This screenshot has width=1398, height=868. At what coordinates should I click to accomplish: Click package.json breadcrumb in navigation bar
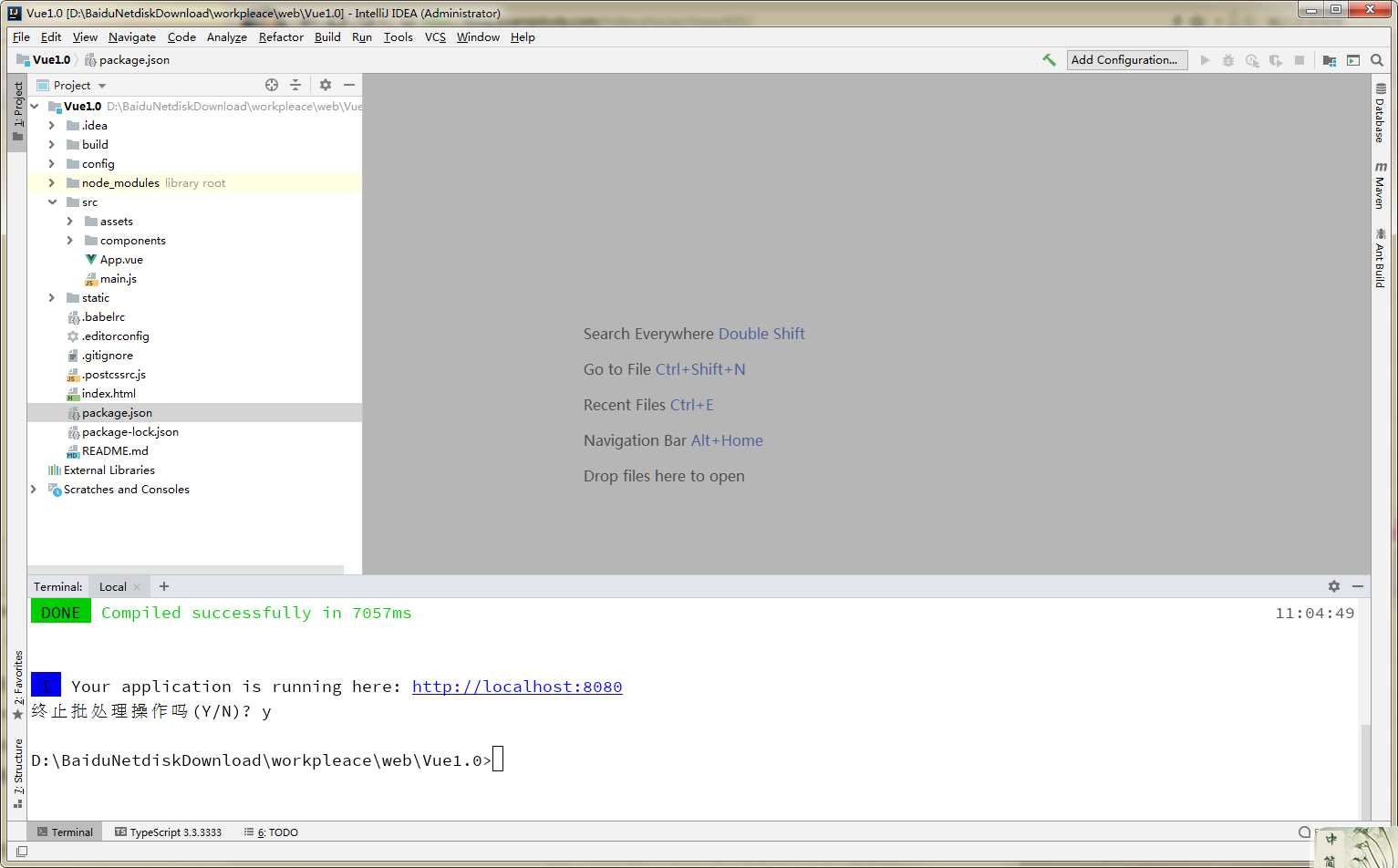click(127, 60)
